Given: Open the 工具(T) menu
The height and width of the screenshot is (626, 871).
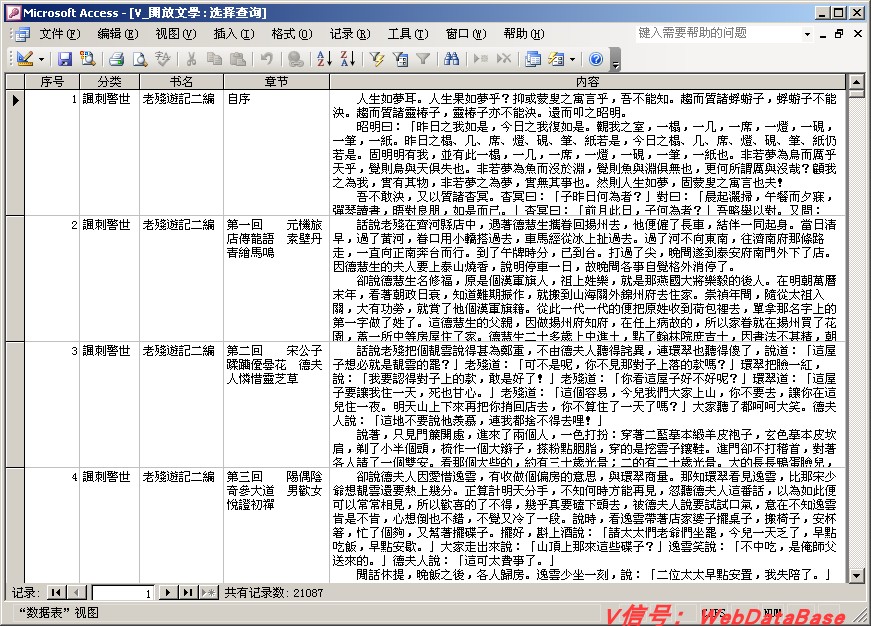Looking at the screenshot, I should [408, 34].
